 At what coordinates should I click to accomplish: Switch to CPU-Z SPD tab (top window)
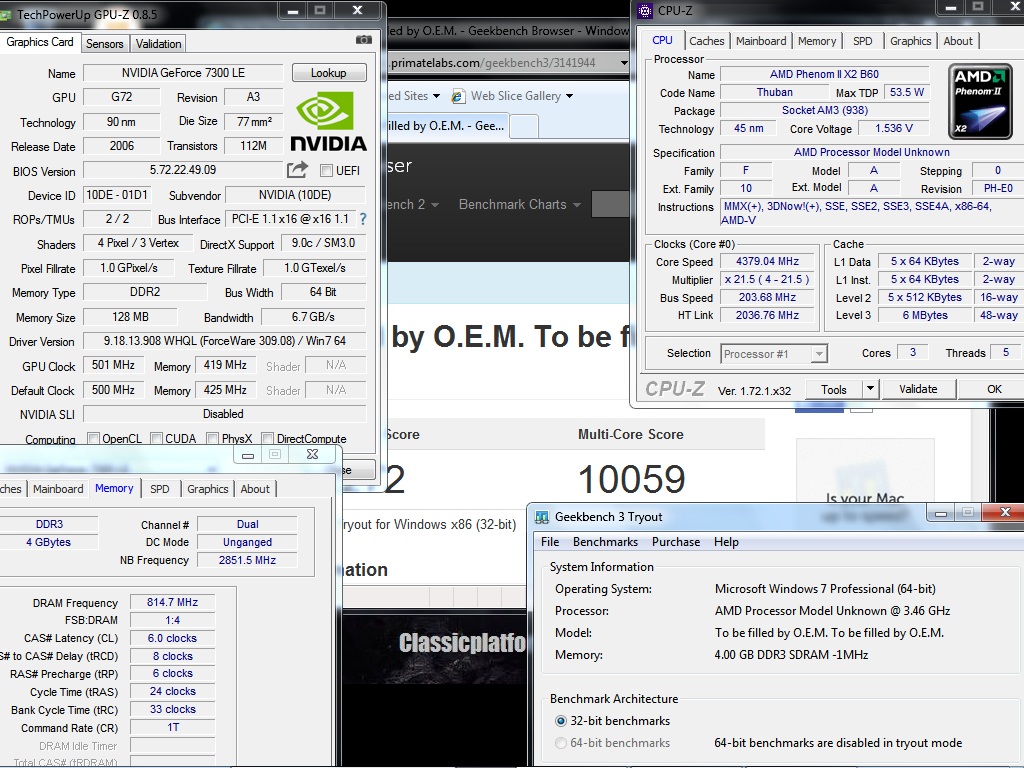862,40
